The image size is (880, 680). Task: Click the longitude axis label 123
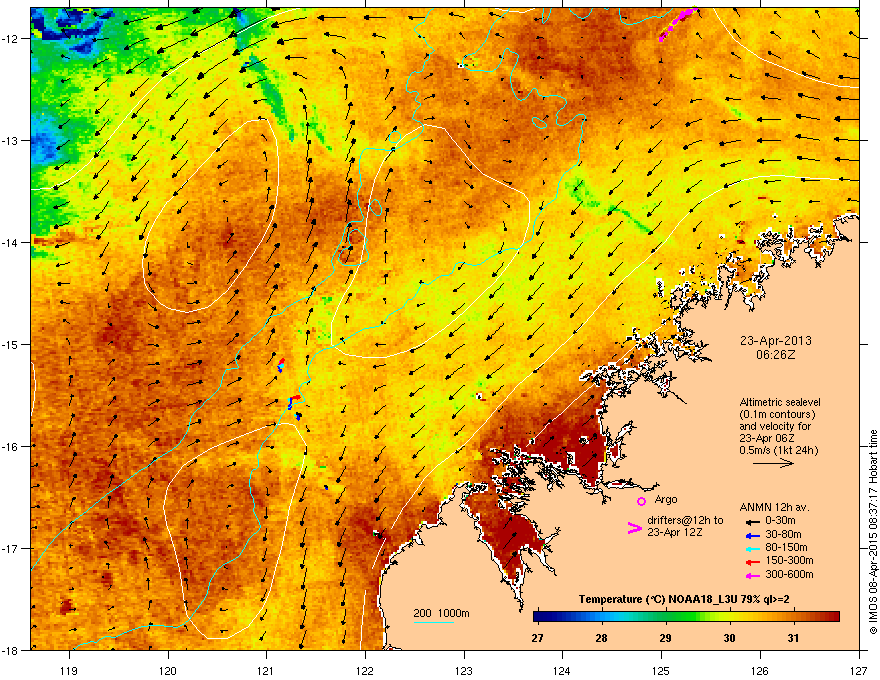(x=464, y=670)
